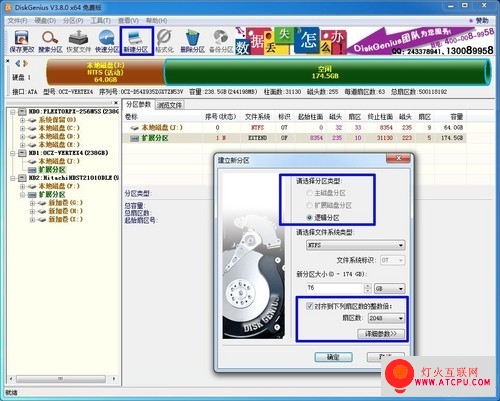
Task: Select 本地磁盘(J:) under HD1 in the tree
Action: point(59,161)
